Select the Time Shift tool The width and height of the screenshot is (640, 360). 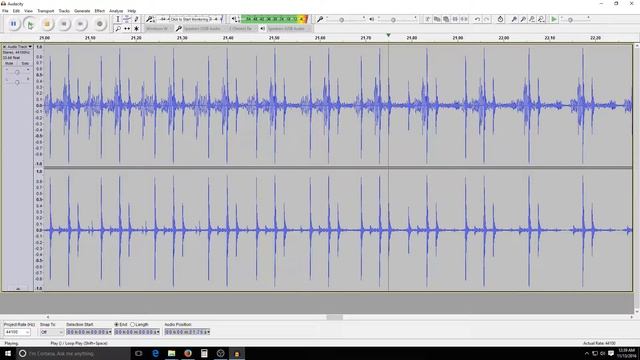[127, 29]
